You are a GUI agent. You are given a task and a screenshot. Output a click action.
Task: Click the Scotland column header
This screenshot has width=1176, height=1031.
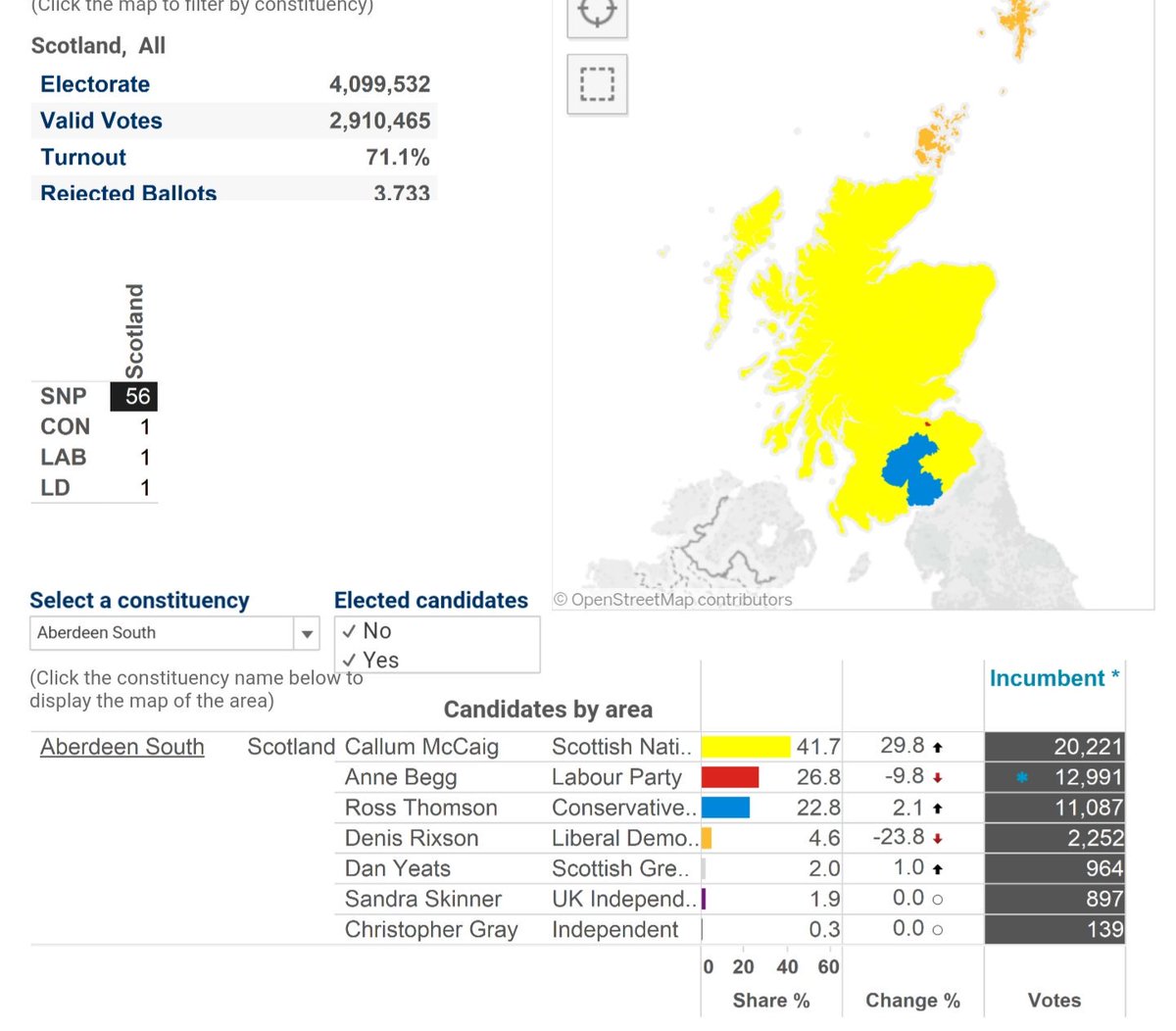pyautogui.click(x=134, y=331)
